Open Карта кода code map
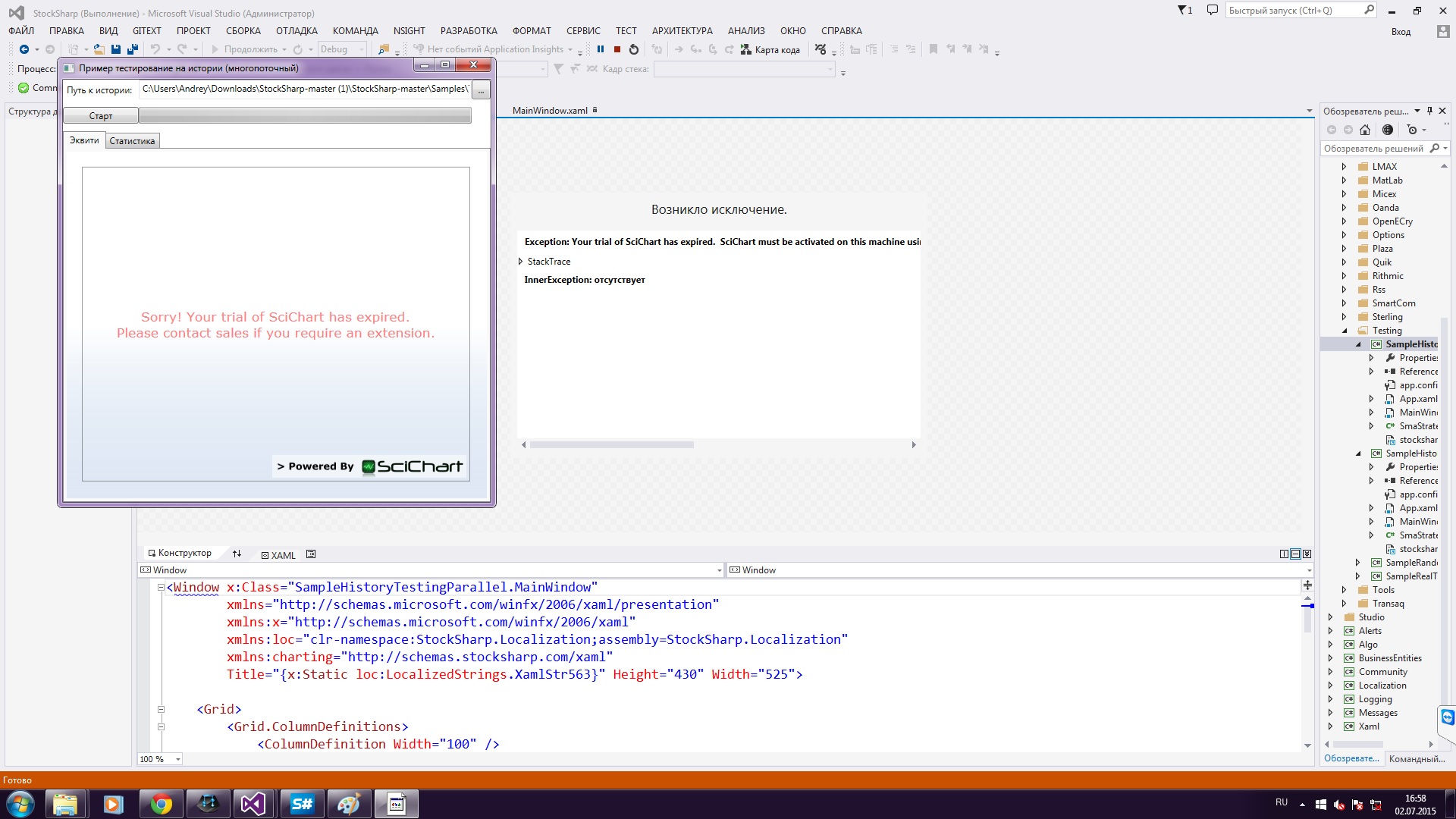Viewport: 1456px width, 819px height. pos(770,50)
